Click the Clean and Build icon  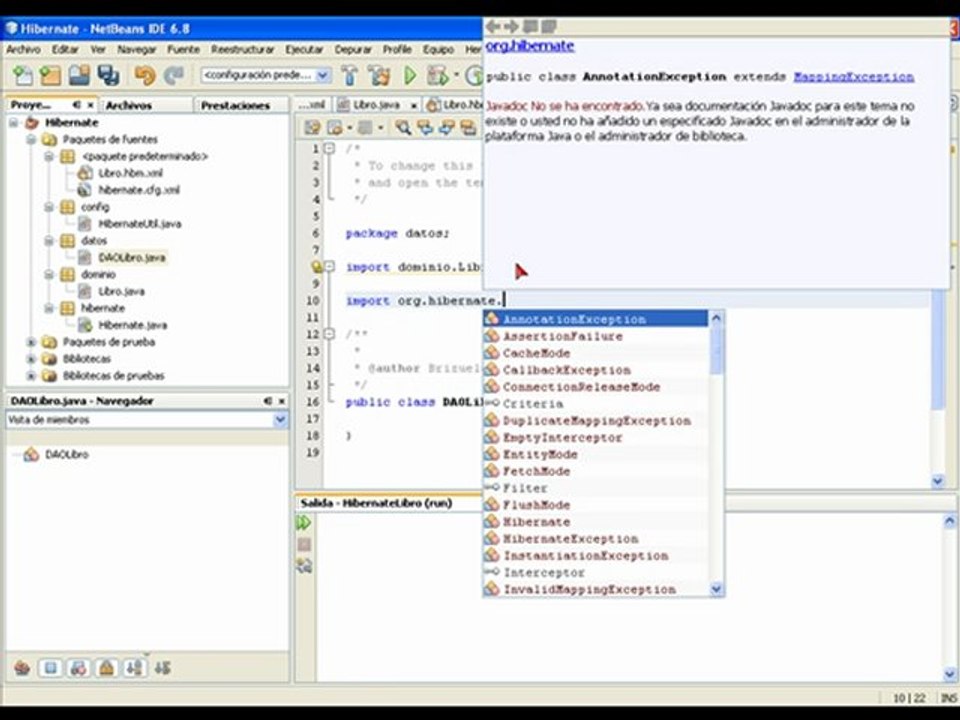(x=379, y=75)
